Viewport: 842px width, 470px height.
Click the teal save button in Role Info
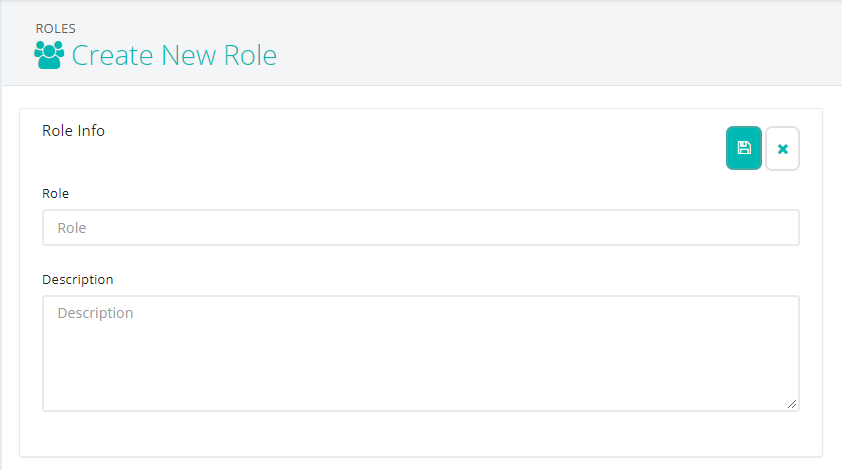(743, 148)
